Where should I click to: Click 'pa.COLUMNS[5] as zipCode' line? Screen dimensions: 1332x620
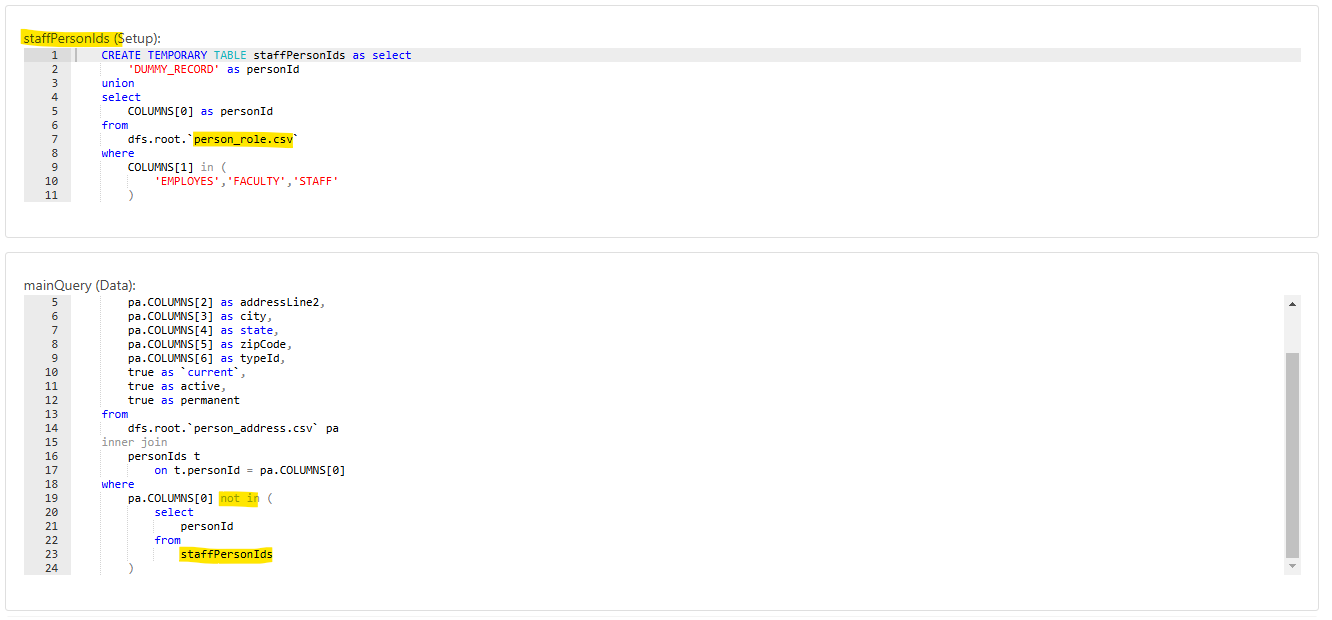pos(210,344)
